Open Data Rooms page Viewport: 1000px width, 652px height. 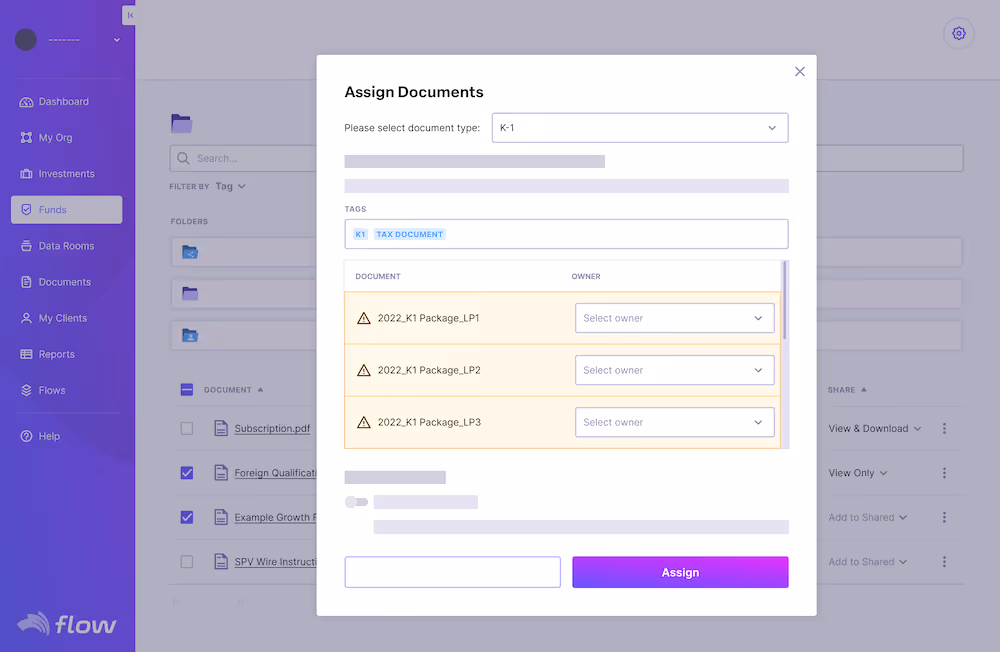coord(57,246)
